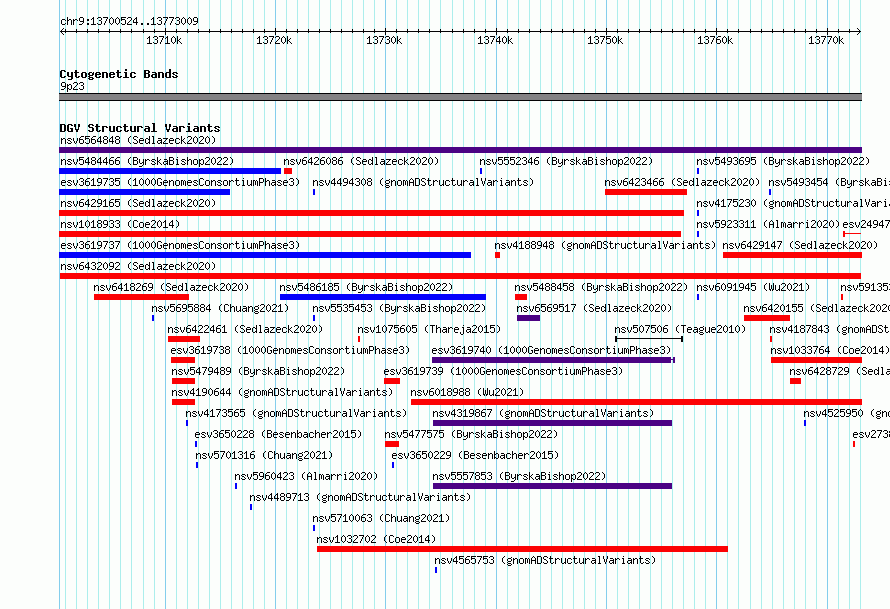Open the nsv5488458 (ByrskaBishop2022) label
The image size is (890, 609).
click(601, 287)
